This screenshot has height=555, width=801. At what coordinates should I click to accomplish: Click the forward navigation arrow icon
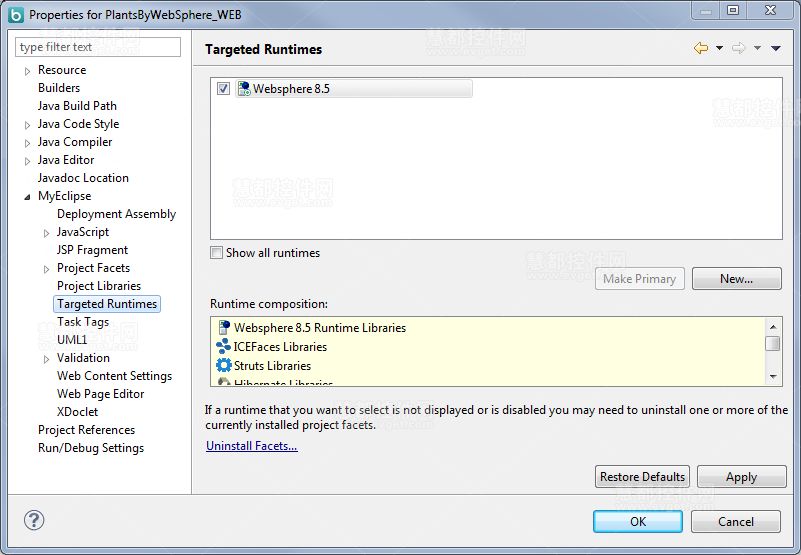[x=738, y=48]
